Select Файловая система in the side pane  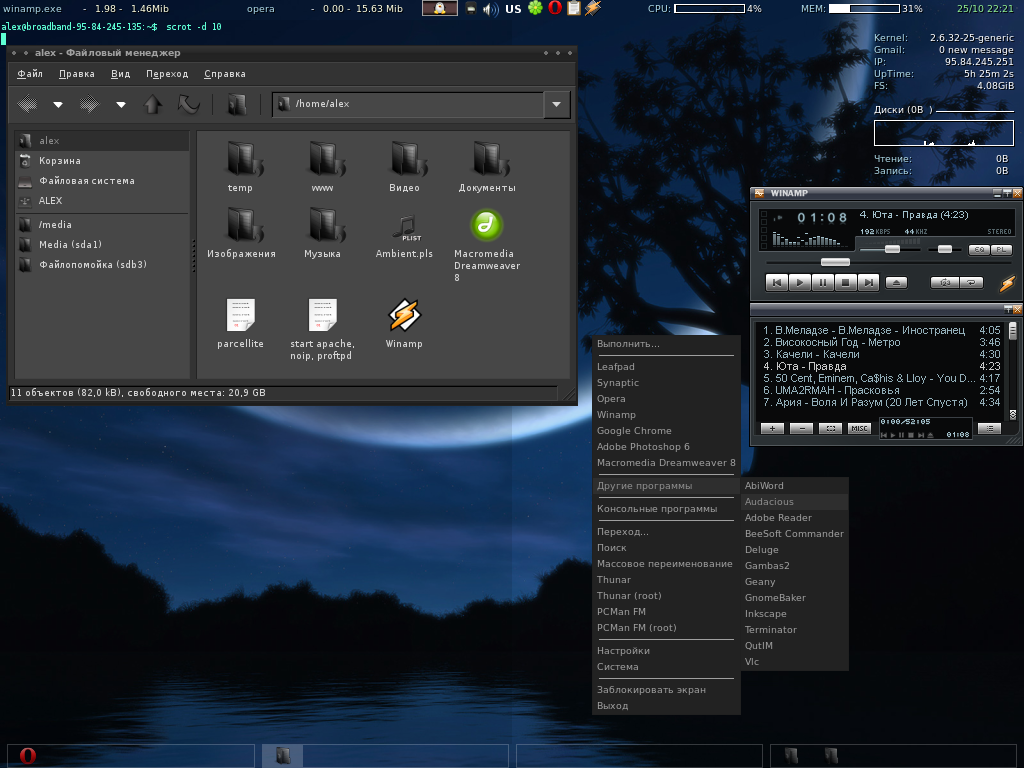tap(102, 181)
